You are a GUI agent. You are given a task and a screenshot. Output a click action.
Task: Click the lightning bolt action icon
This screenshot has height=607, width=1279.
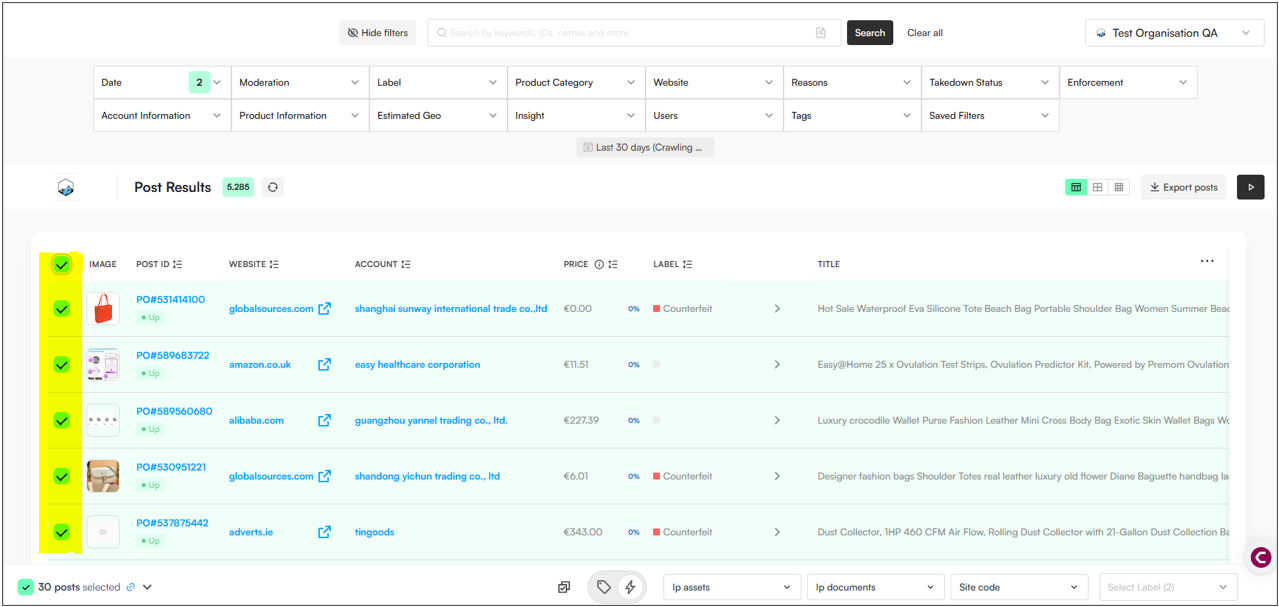(630, 587)
